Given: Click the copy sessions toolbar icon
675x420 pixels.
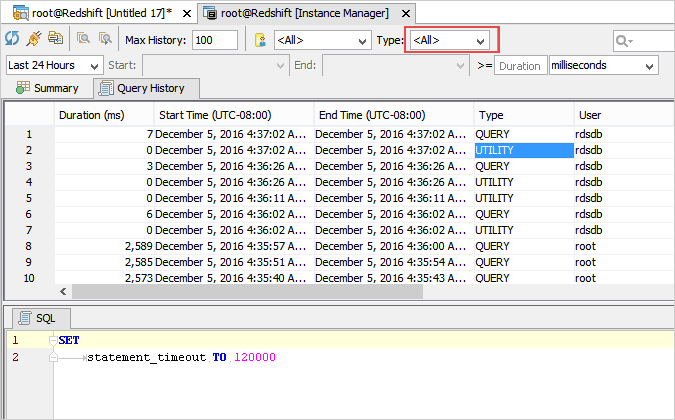Looking at the screenshot, I should 55,38.
